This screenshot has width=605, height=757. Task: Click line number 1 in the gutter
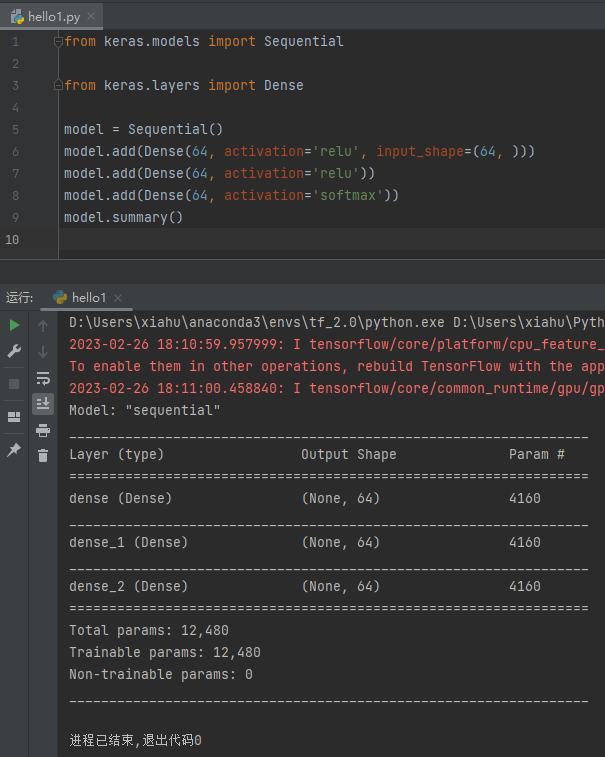click(15, 42)
